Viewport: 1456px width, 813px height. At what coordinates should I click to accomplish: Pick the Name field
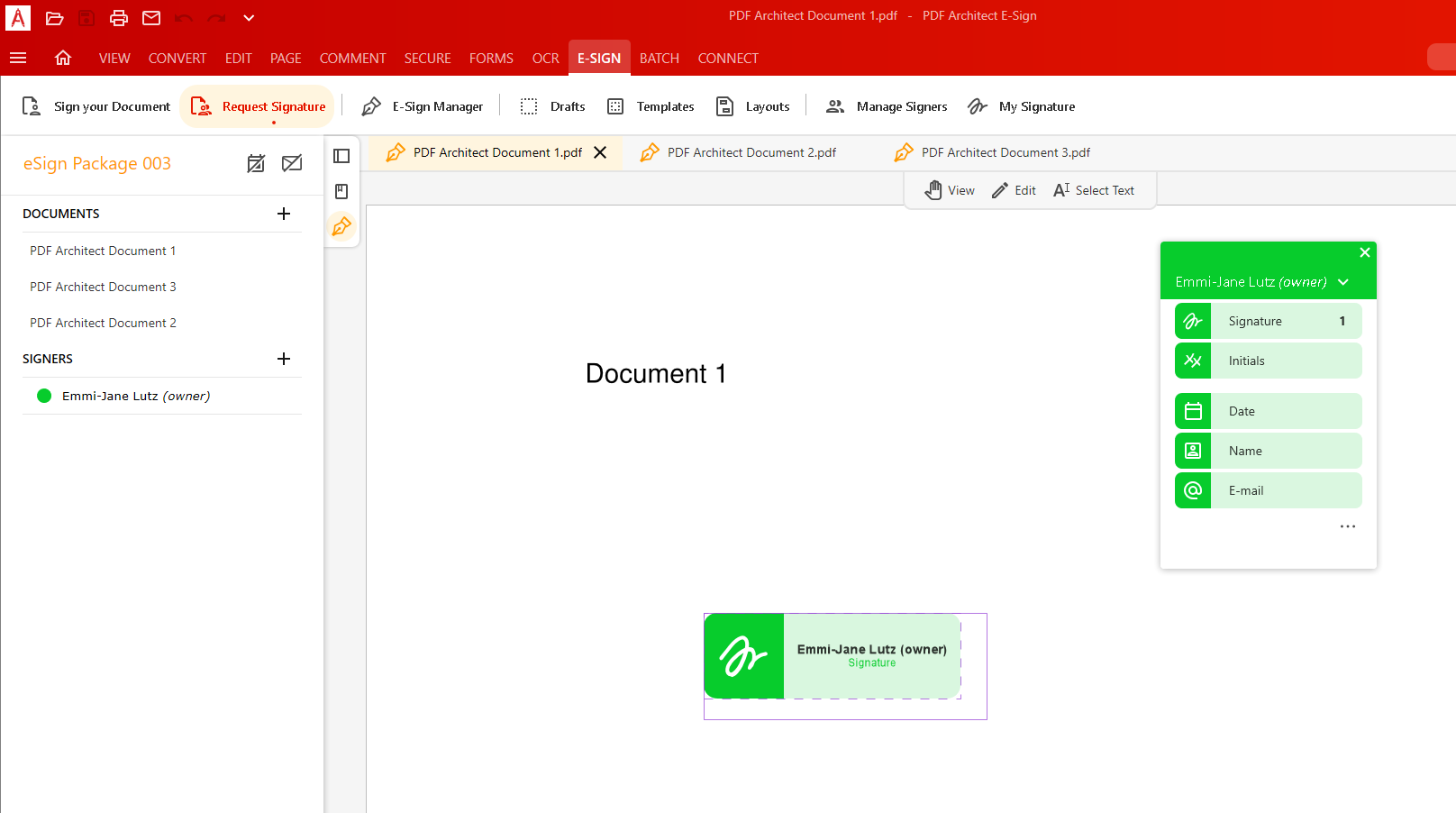pyautogui.click(x=1269, y=451)
